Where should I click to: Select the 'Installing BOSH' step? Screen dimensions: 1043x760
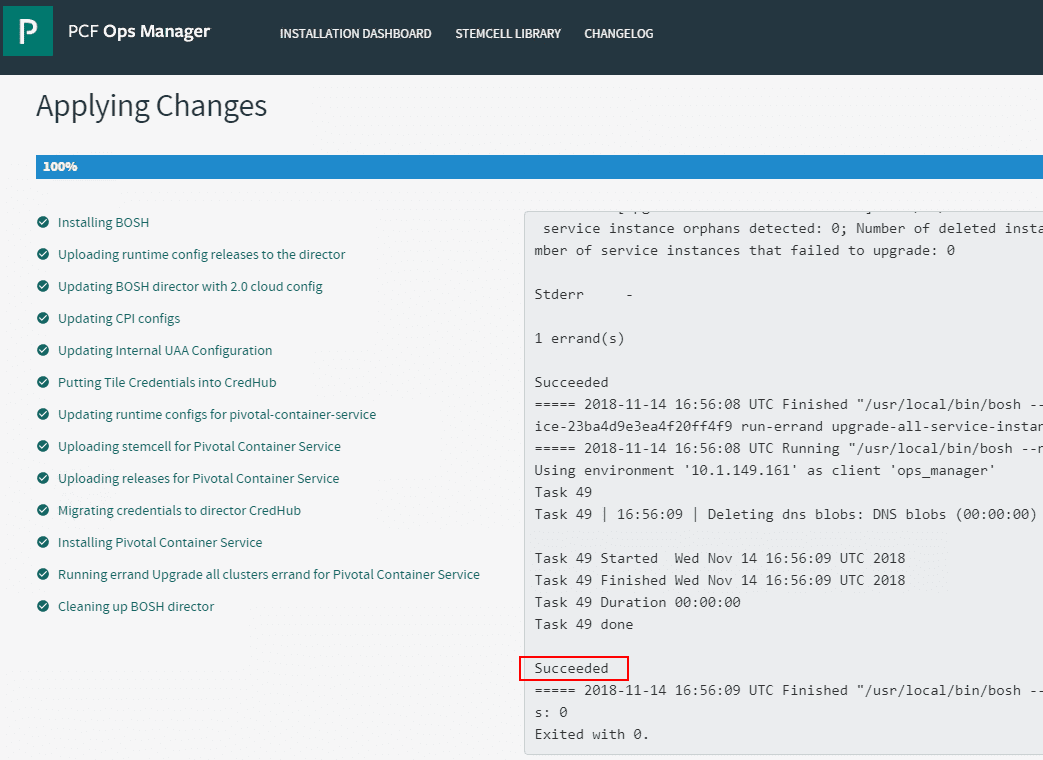click(103, 223)
